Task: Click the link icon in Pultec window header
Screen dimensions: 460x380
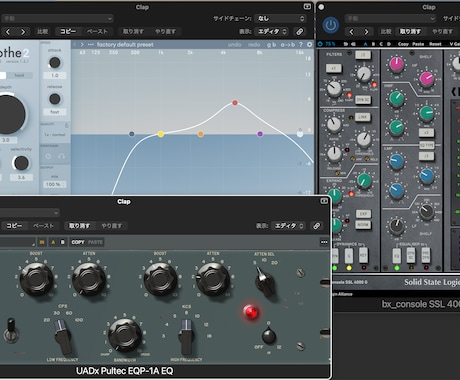Action: (x=316, y=226)
